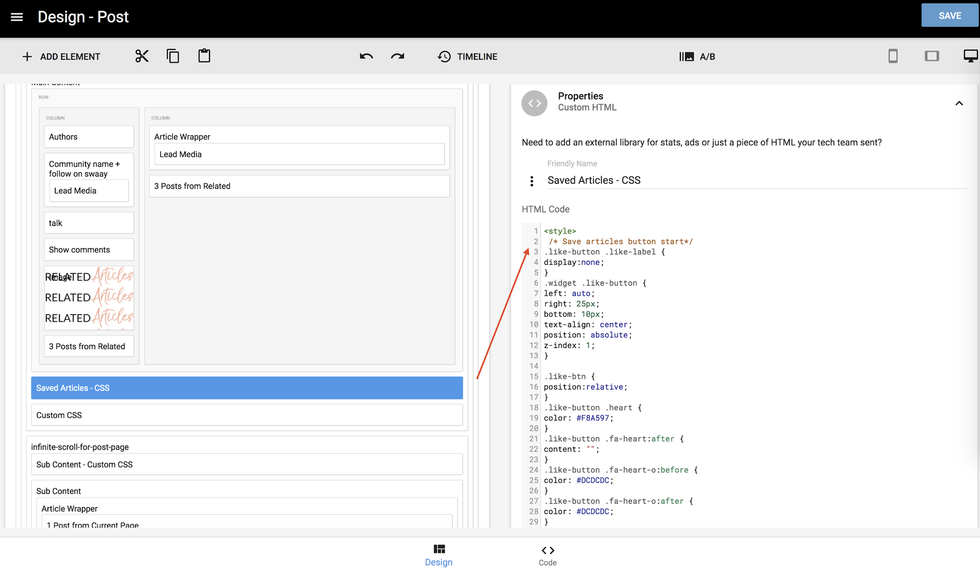
Task: Switch to mobile phone preview
Action: (893, 56)
